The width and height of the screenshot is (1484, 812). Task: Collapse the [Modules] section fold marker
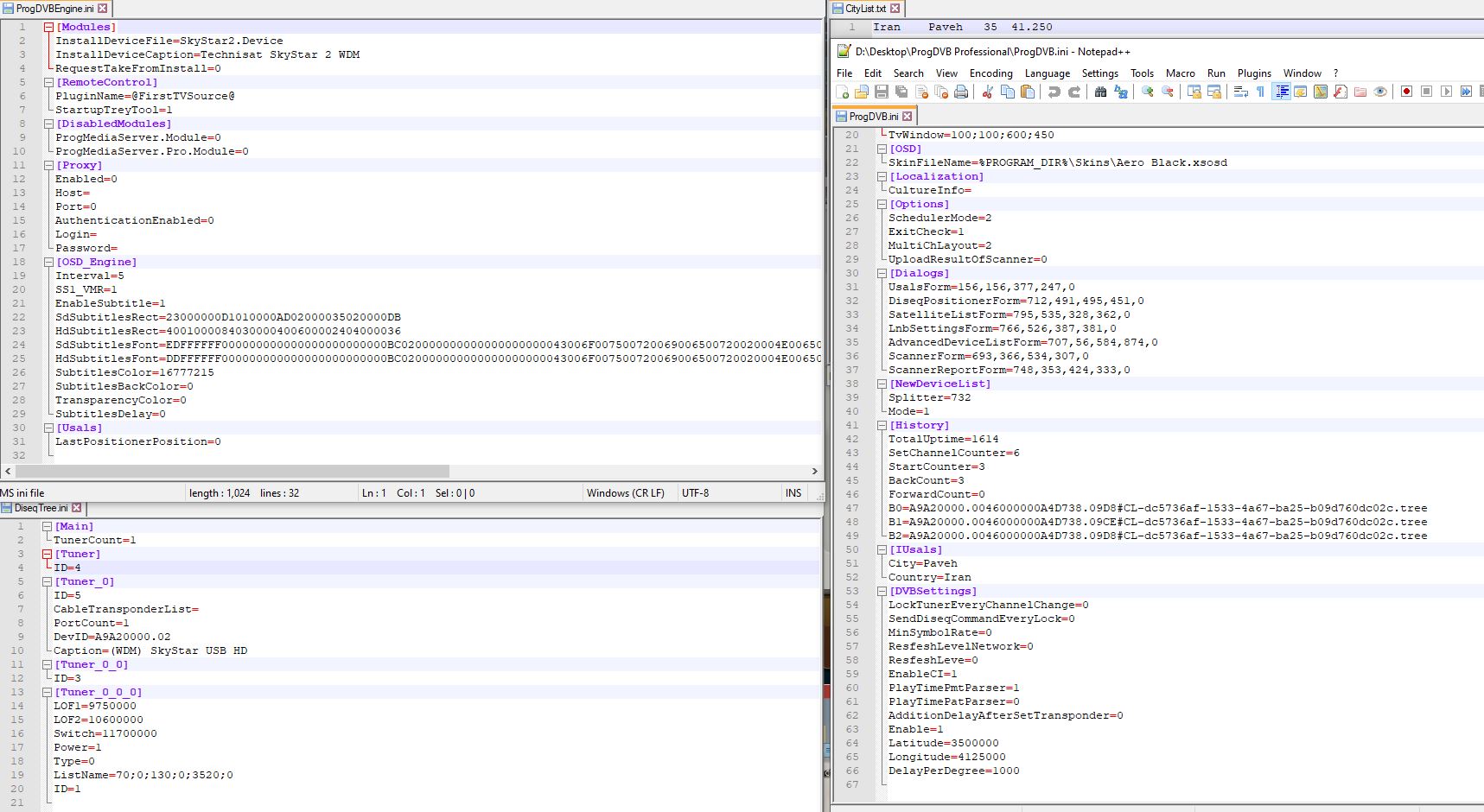(x=49, y=28)
